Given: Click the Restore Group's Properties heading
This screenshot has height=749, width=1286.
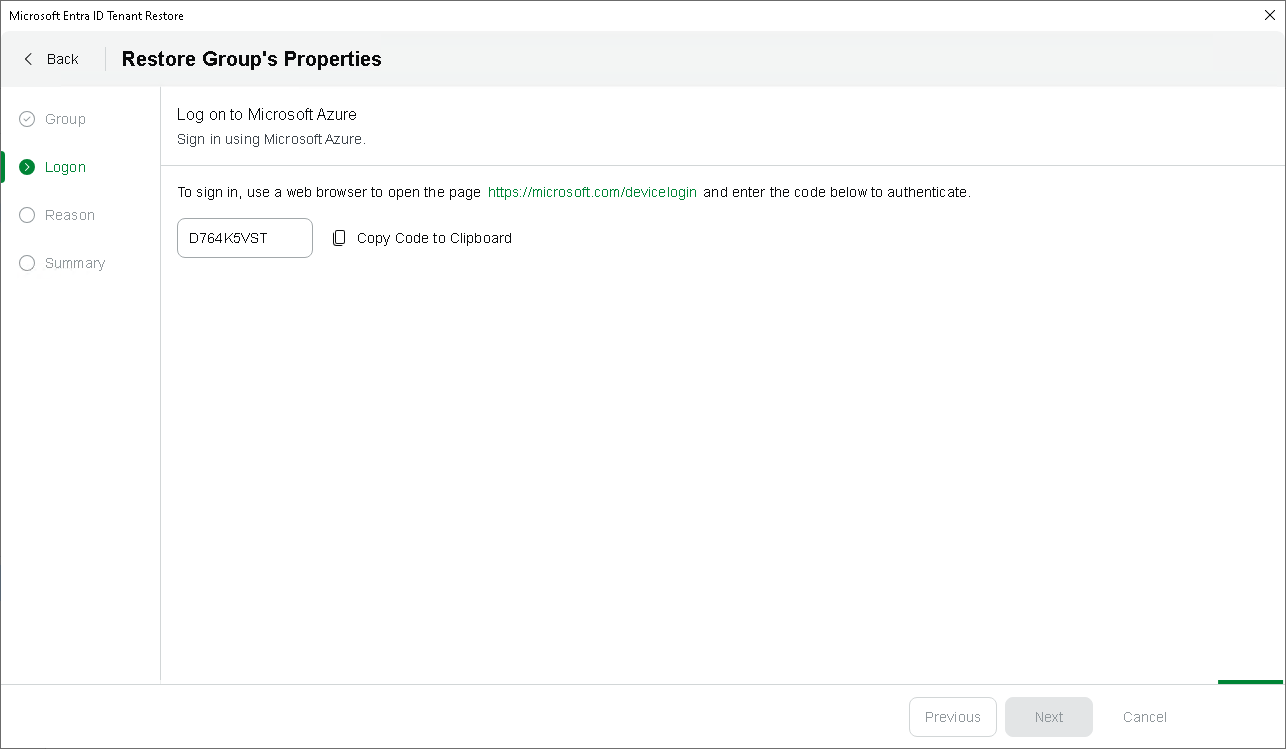Looking at the screenshot, I should tap(251, 59).
